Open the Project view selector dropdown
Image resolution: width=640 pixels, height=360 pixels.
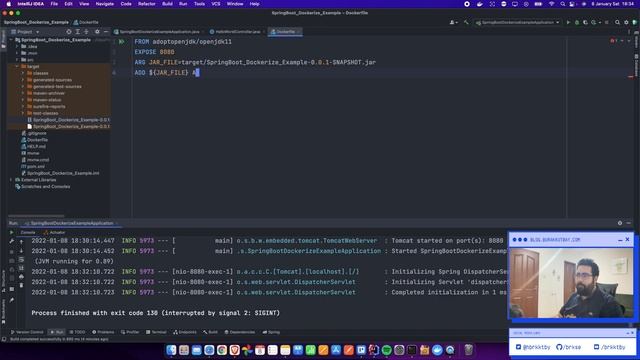click(25, 31)
